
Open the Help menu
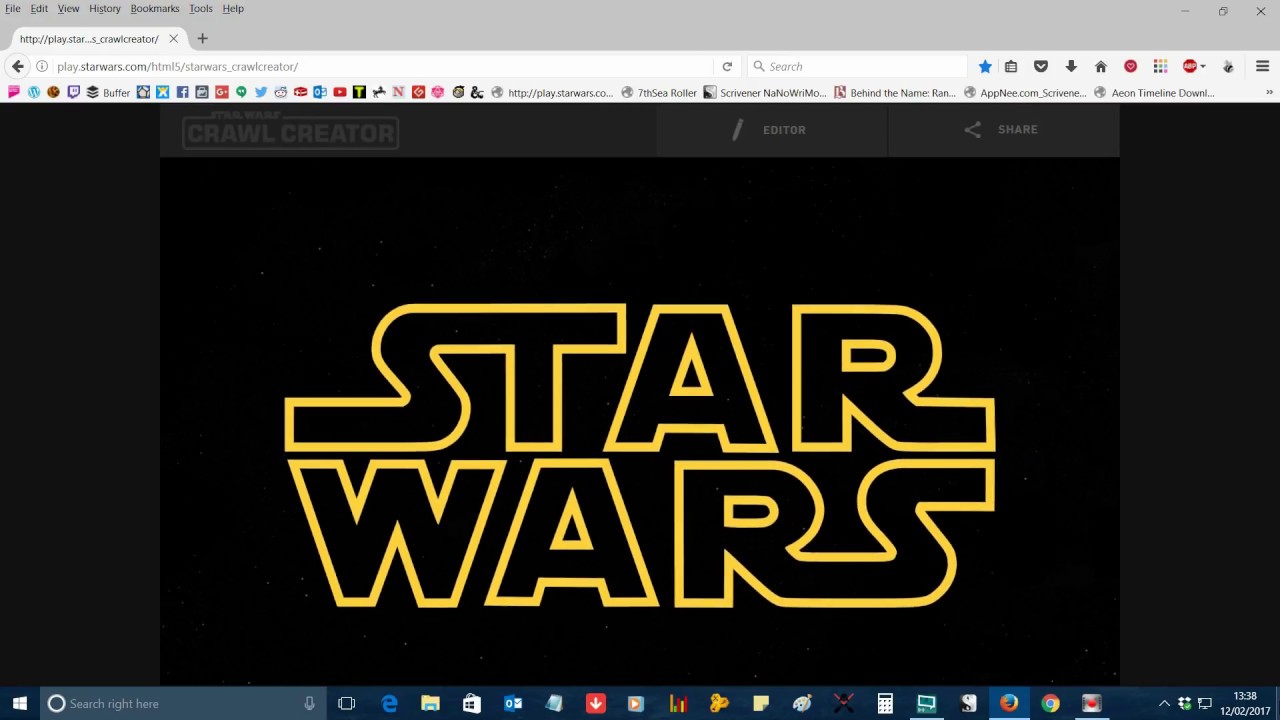point(233,8)
